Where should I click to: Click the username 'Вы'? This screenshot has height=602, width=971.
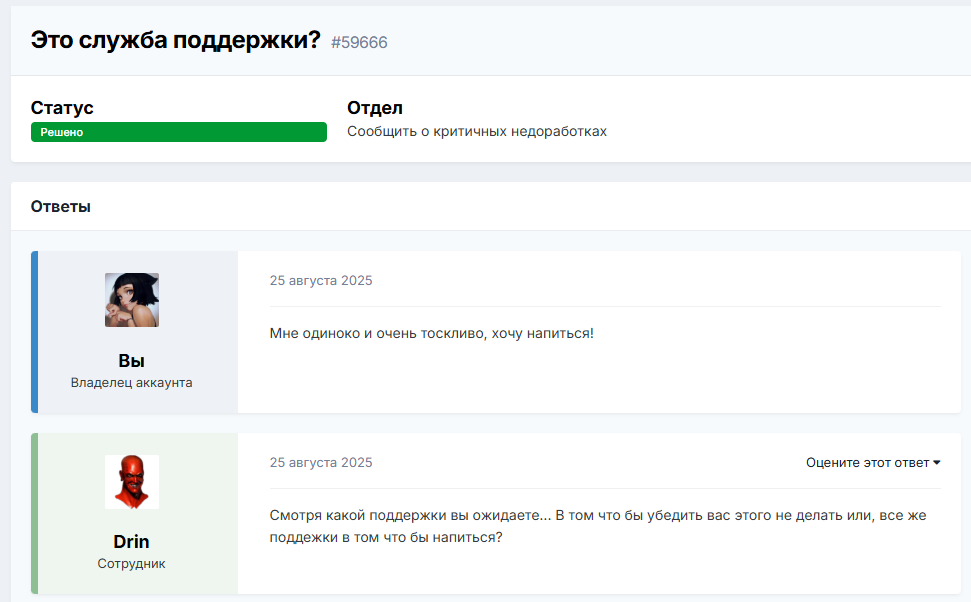point(131,361)
